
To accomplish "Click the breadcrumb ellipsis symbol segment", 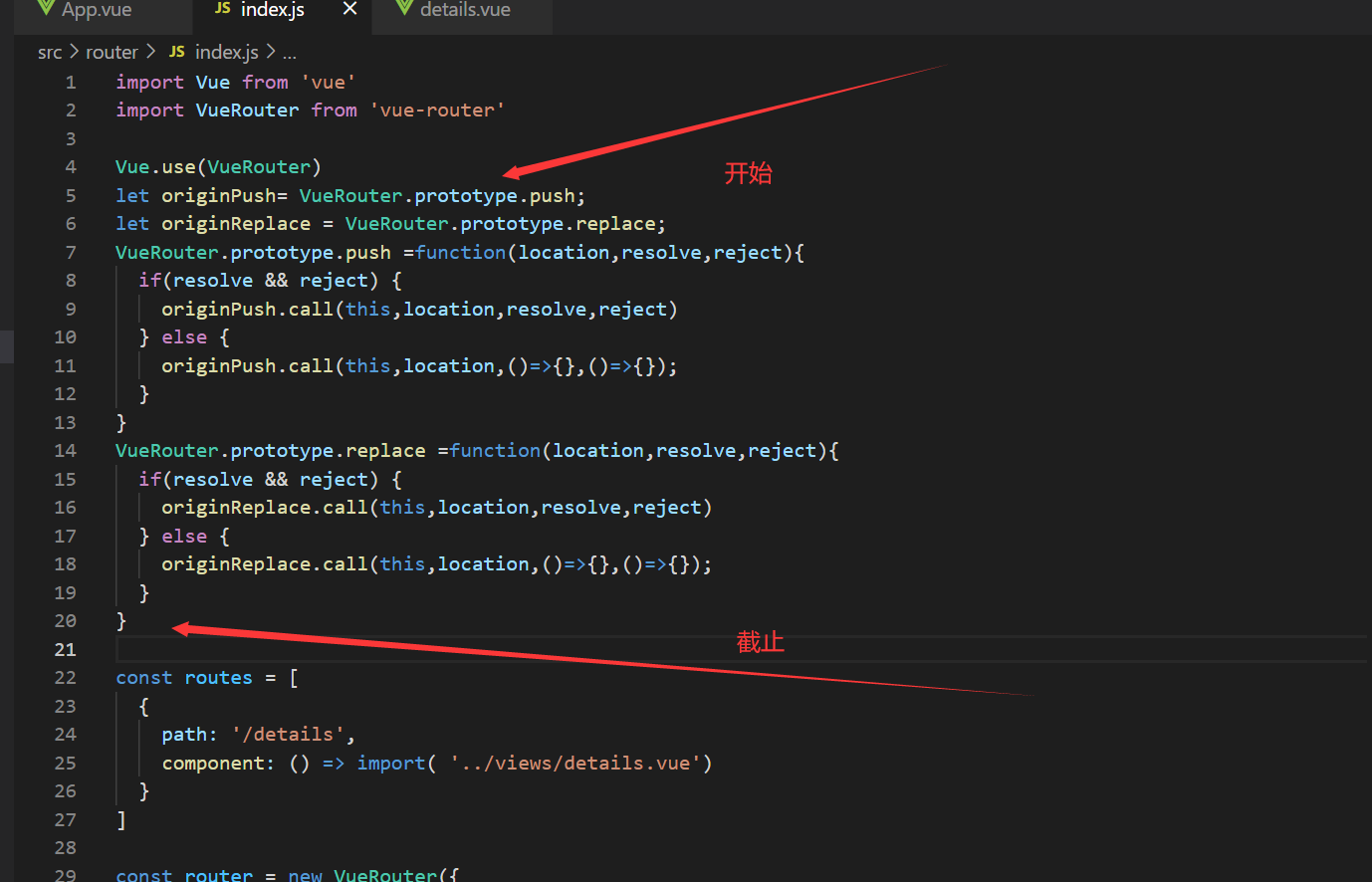I will 289,54.
